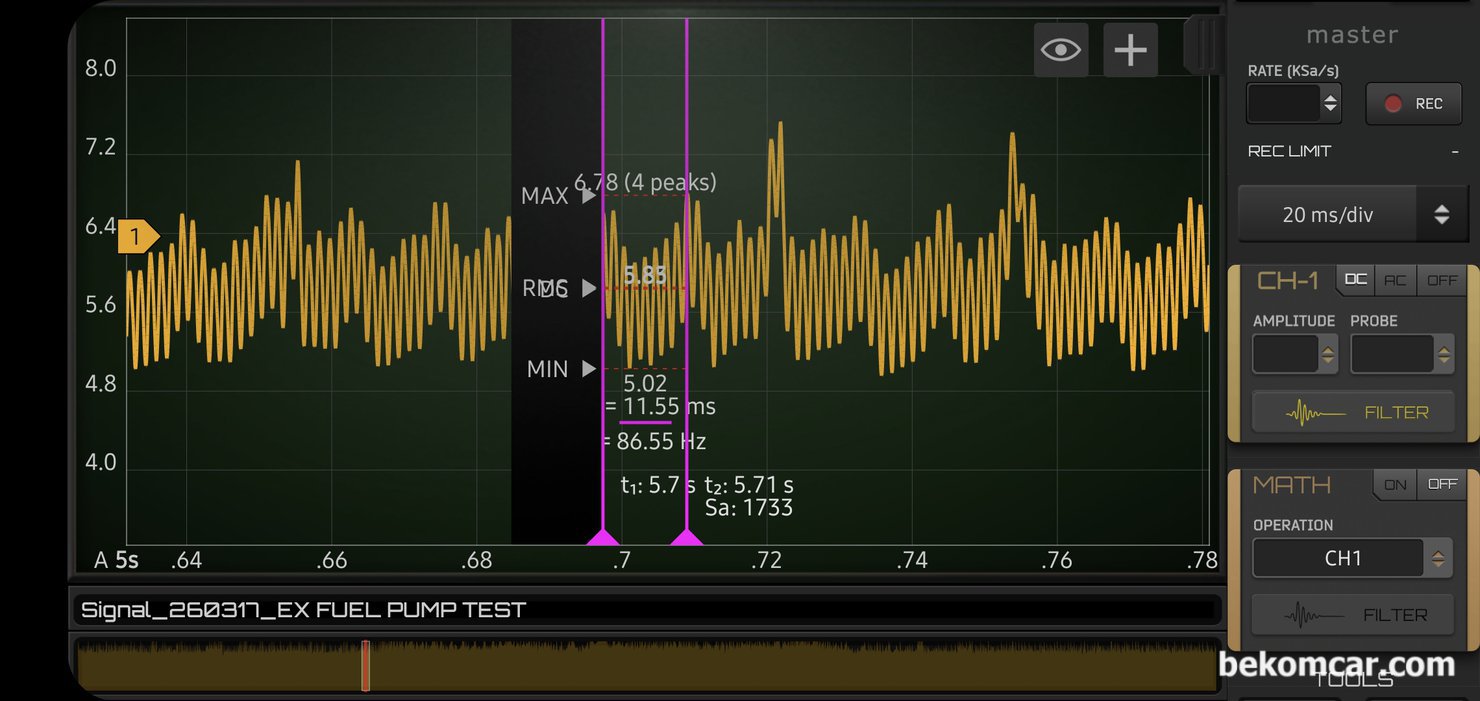Open the 20 ms/div timebase dropdown
Screen dimensions: 1480x701
pyautogui.click(x=1441, y=214)
